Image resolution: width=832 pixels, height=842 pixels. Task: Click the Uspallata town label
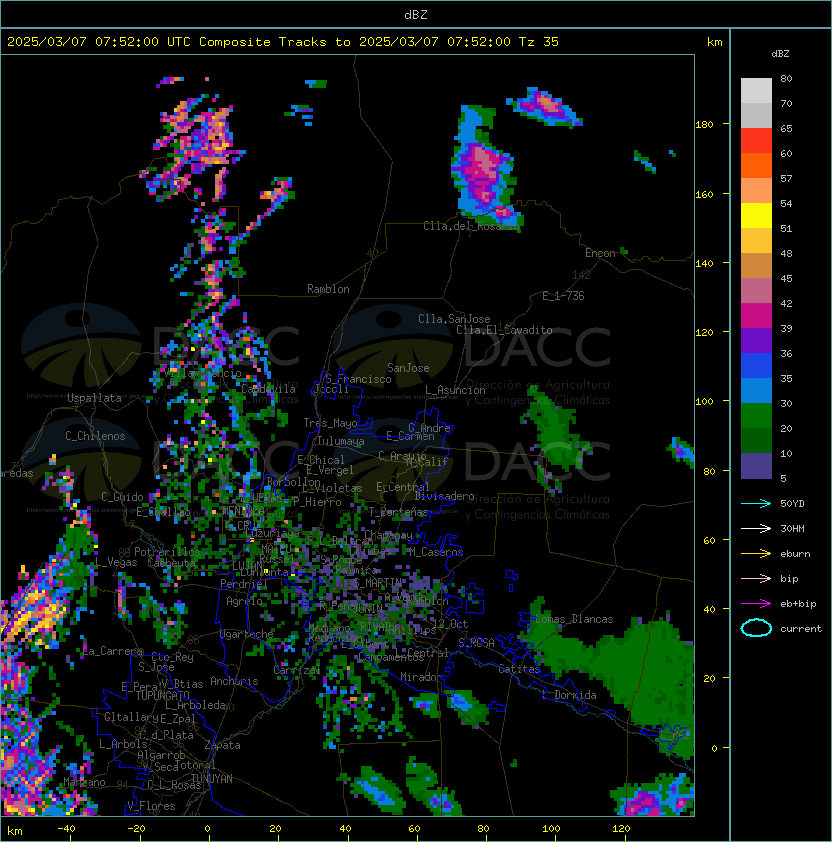(94, 398)
